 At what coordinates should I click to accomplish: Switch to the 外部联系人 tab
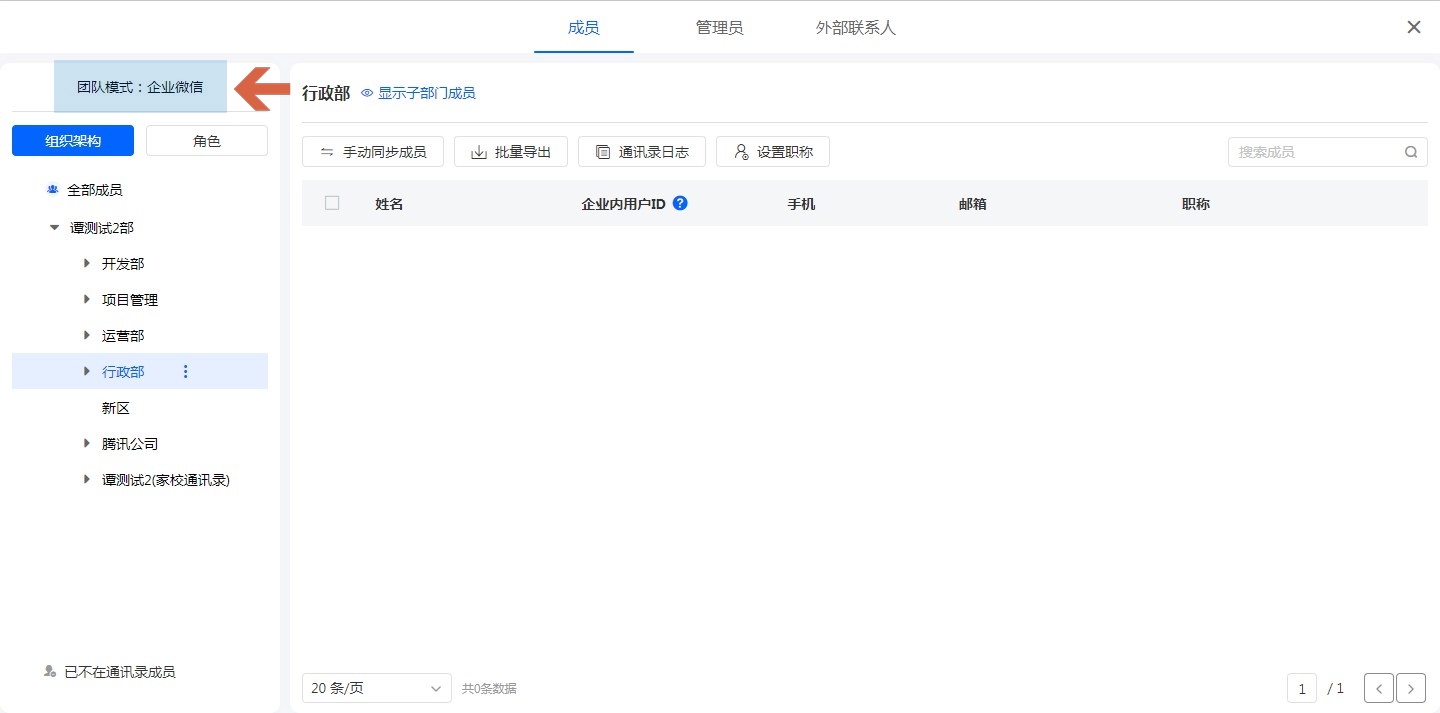click(855, 28)
